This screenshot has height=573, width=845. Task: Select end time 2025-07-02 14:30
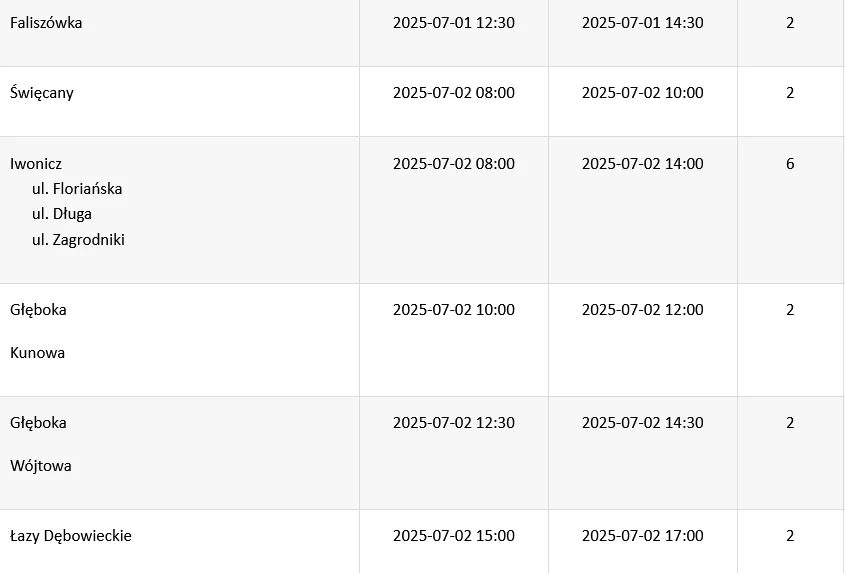click(643, 423)
